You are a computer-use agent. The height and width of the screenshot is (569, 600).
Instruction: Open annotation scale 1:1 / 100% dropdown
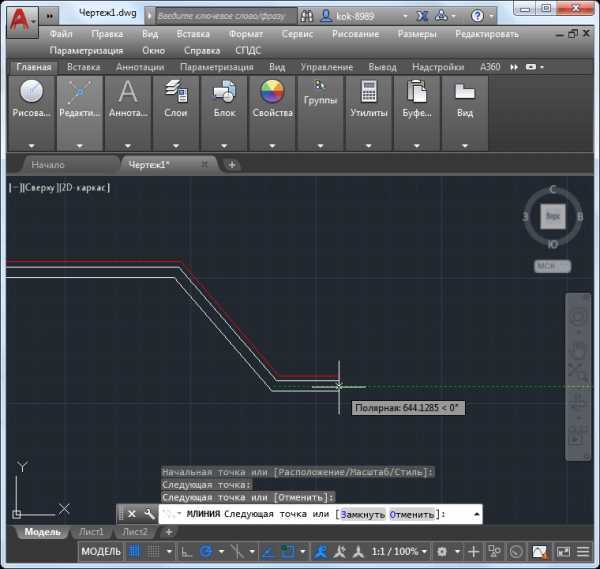pos(399,551)
